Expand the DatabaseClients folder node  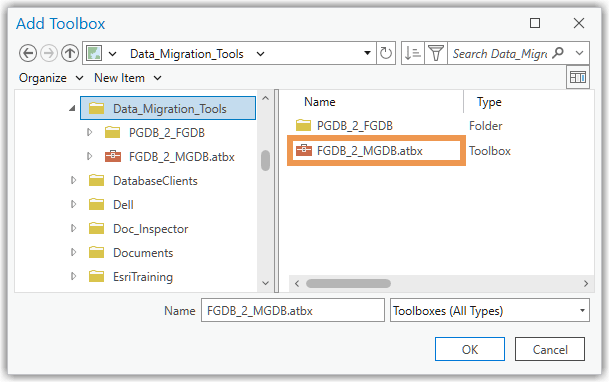[73, 180]
